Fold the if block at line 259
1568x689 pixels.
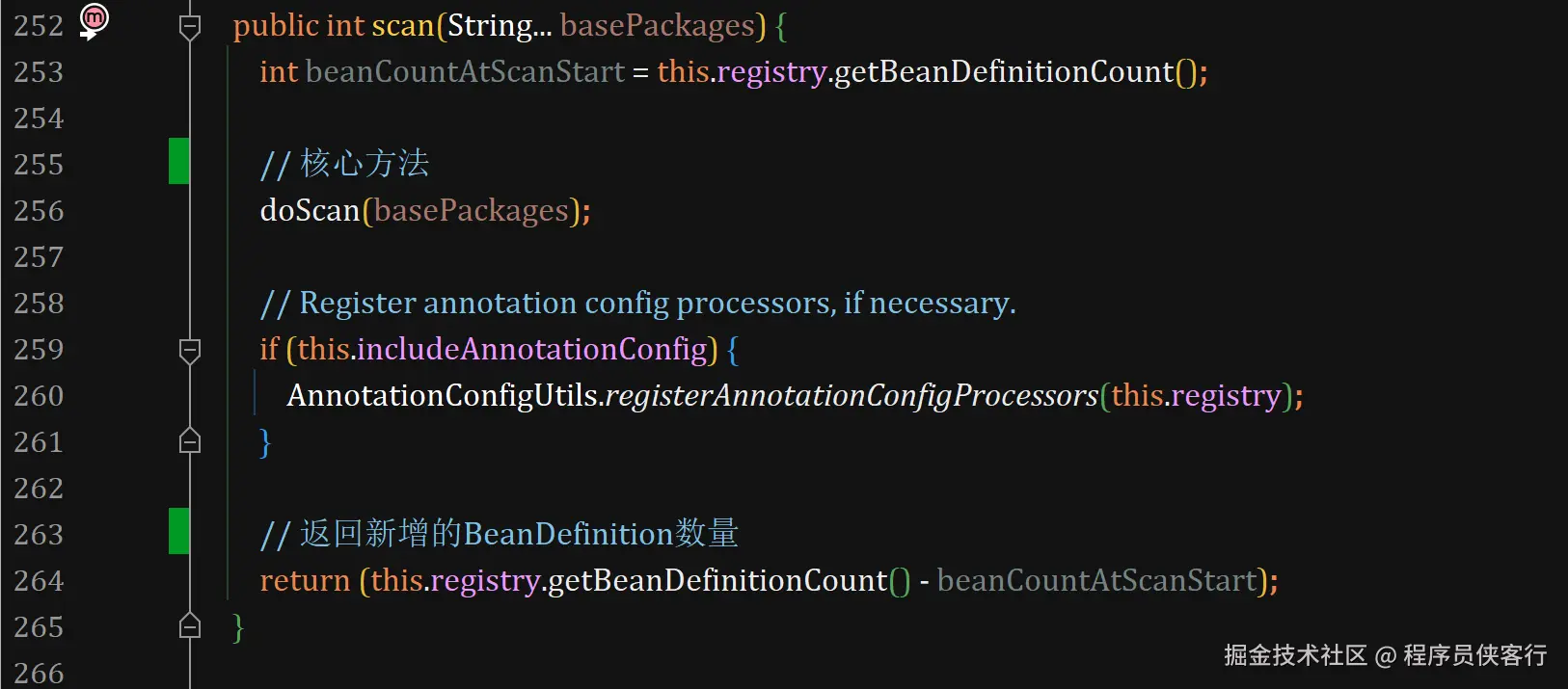coord(190,350)
